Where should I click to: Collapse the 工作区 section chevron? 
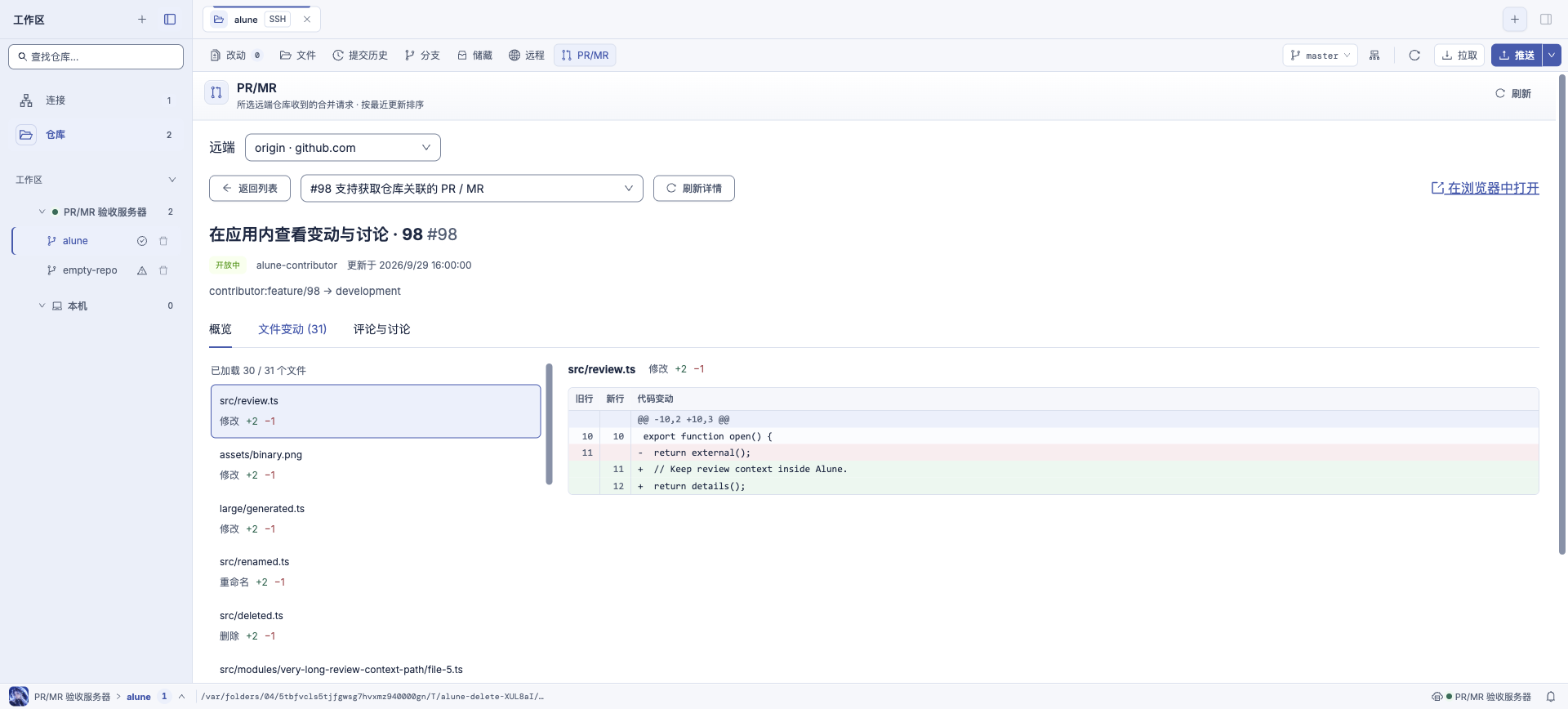172,180
